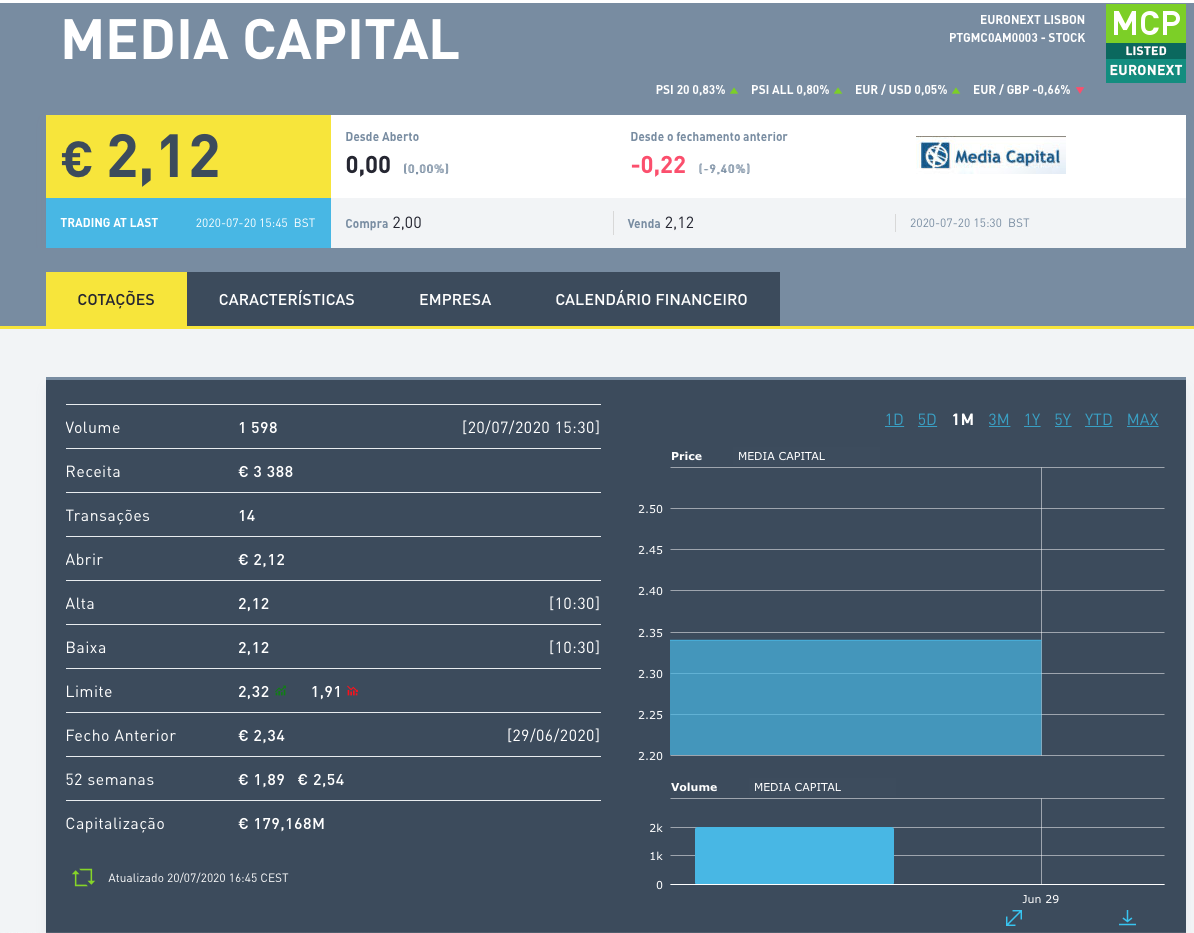The height and width of the screenshot is (933, 1194).
Task: Click the Abrir € 2,12 opening price
Action: [x=261, y=560]
